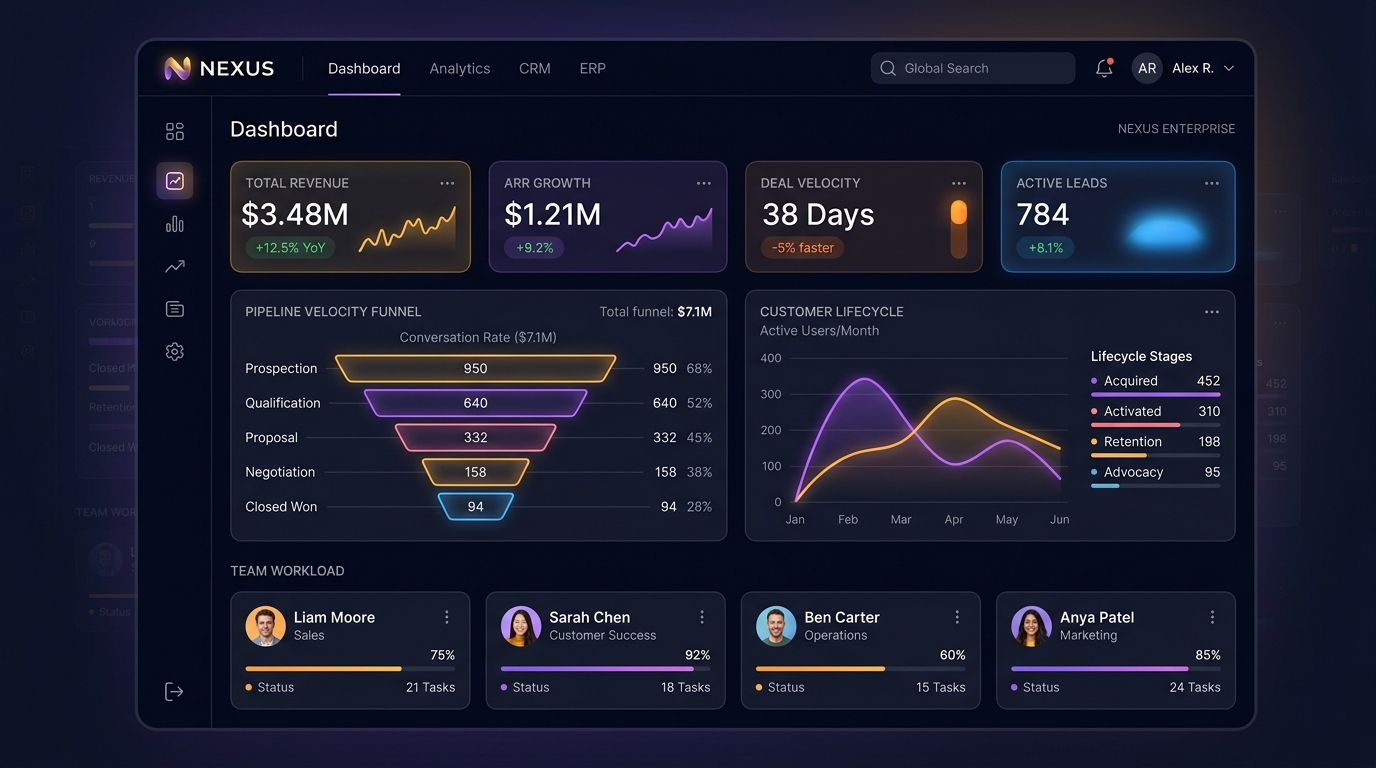Click the Total Revenue sparkline chart

coord(407,230)
